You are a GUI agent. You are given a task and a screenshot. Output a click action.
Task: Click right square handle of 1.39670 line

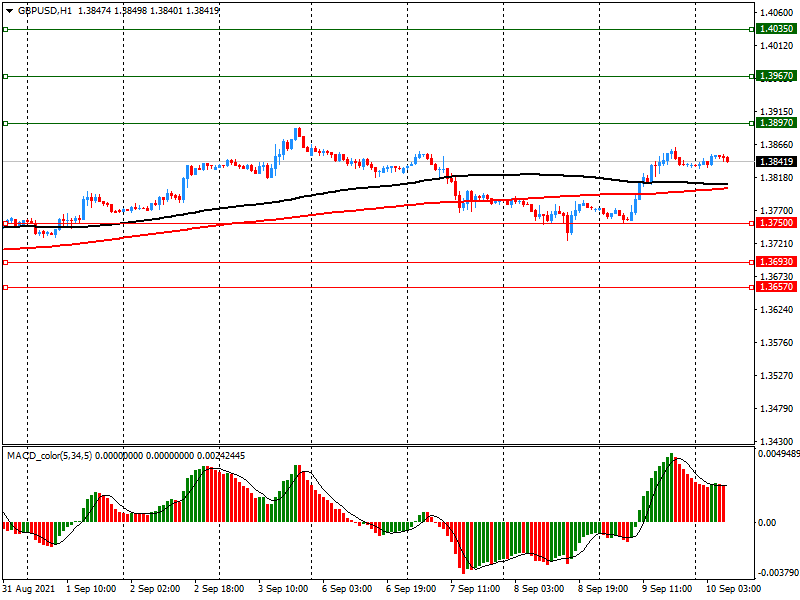pos(752,77)
